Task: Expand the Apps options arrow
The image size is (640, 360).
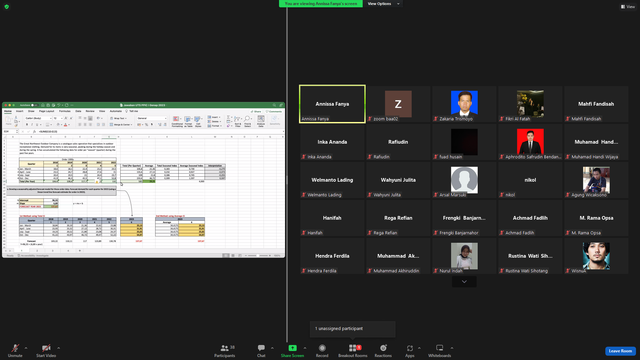Action: (419, 348)
